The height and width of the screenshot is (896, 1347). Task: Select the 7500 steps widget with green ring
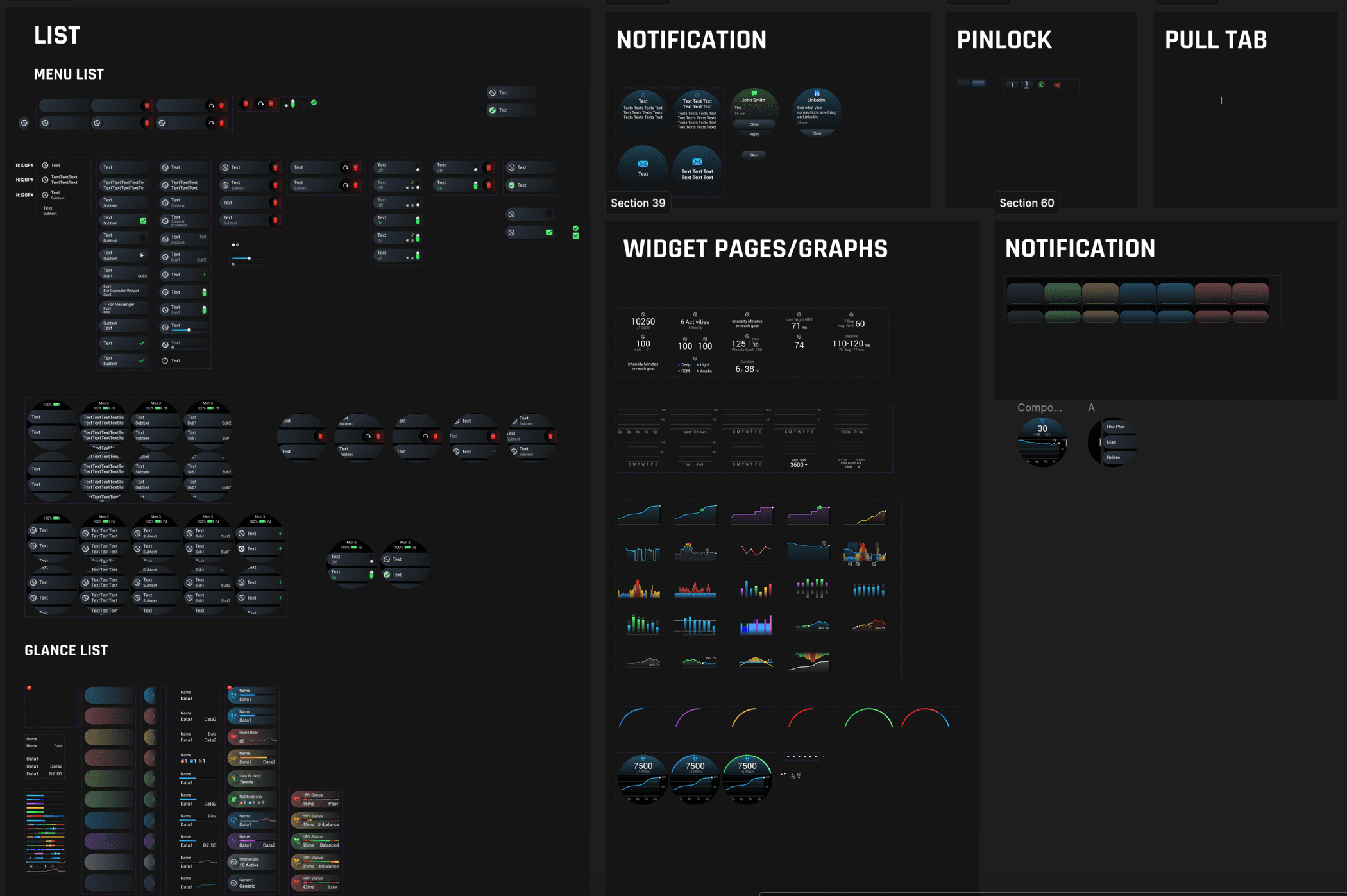(x=747, y=779)
